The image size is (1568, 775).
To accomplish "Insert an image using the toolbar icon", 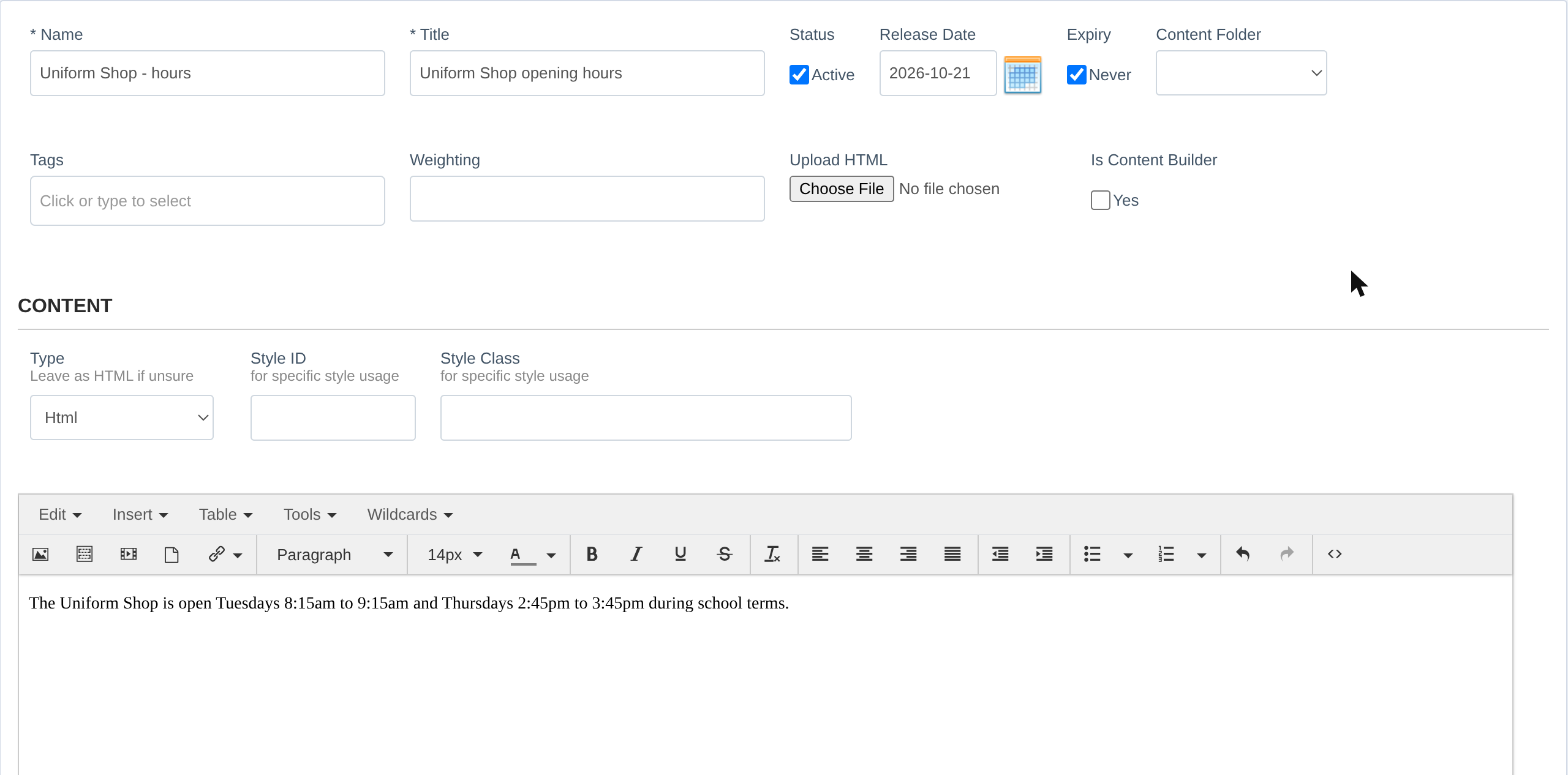I will click(40, 554).
